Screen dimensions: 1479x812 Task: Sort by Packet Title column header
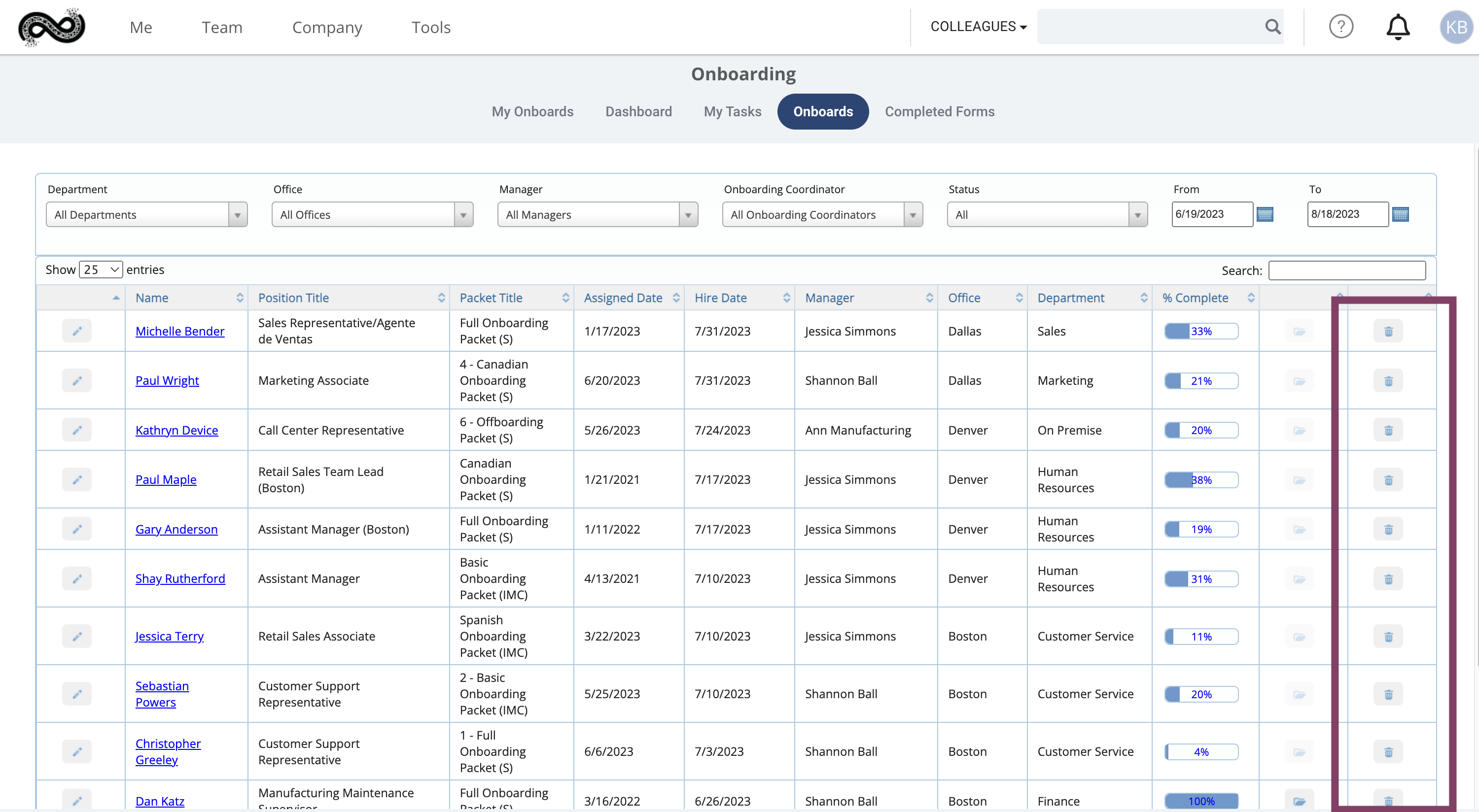[512, 297]
